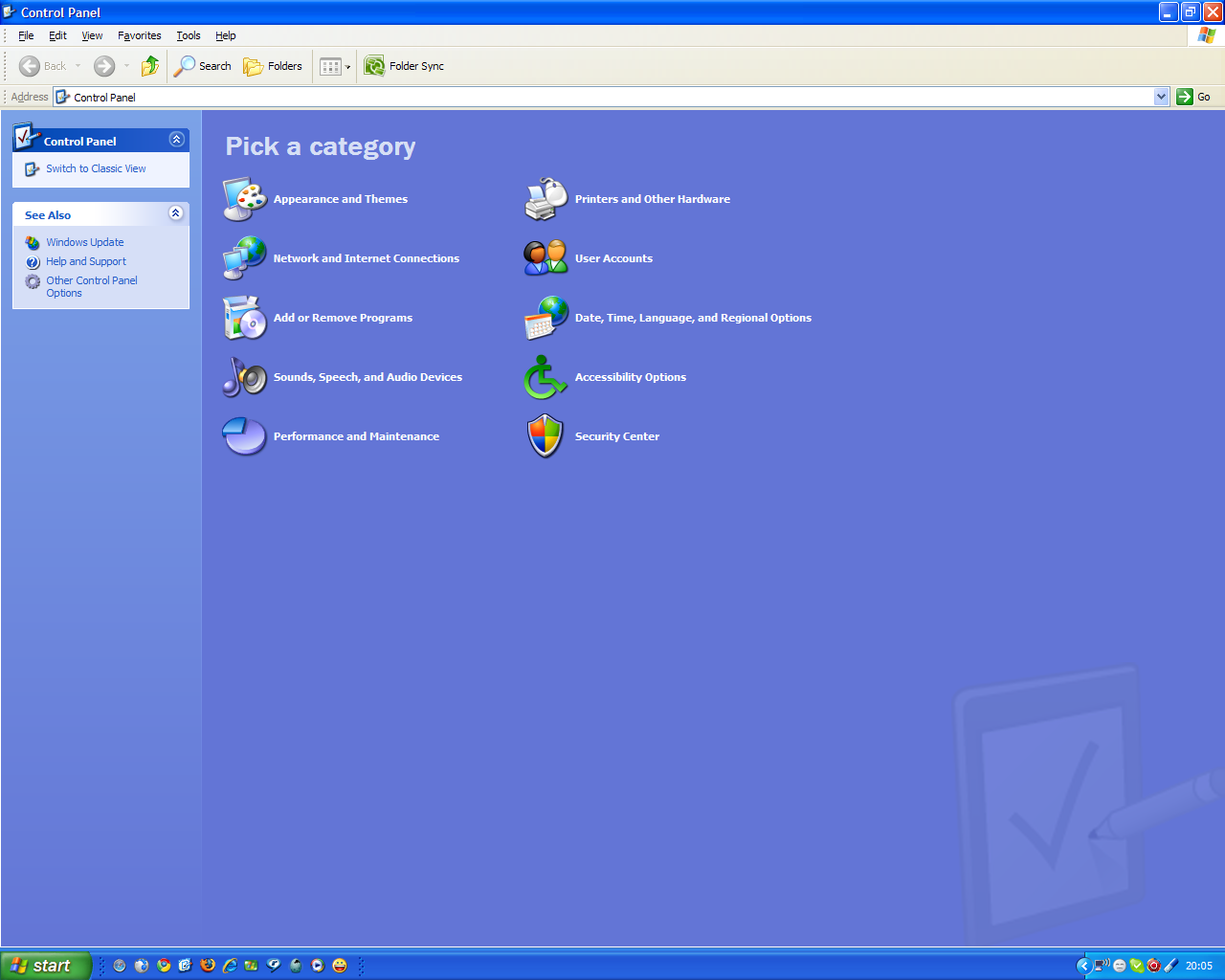The height and width of the screenshot is (980, 1225).
Task: Click the blue pill-shaped tray icon
Action: [1171, 966]
